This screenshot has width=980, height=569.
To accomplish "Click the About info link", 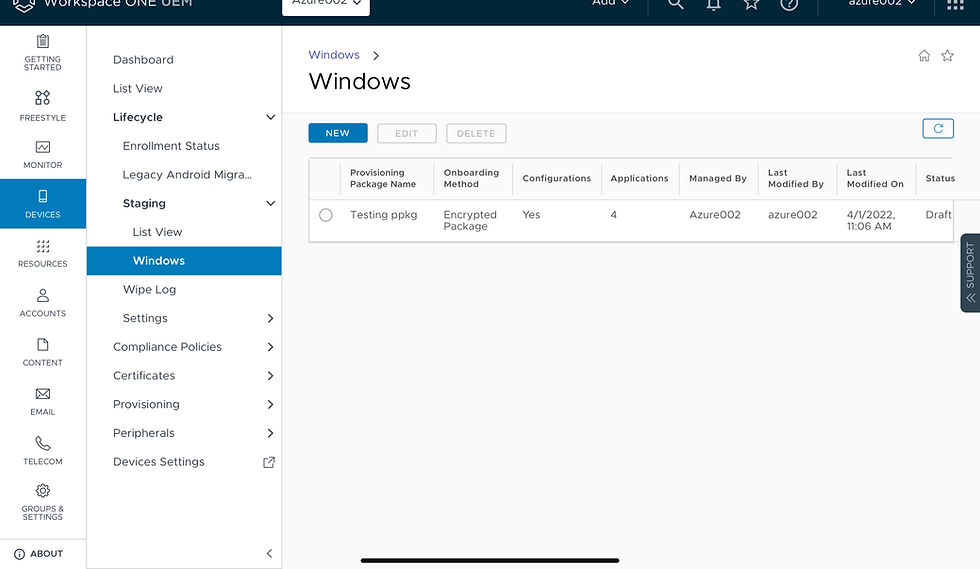I will pos(39,553).
